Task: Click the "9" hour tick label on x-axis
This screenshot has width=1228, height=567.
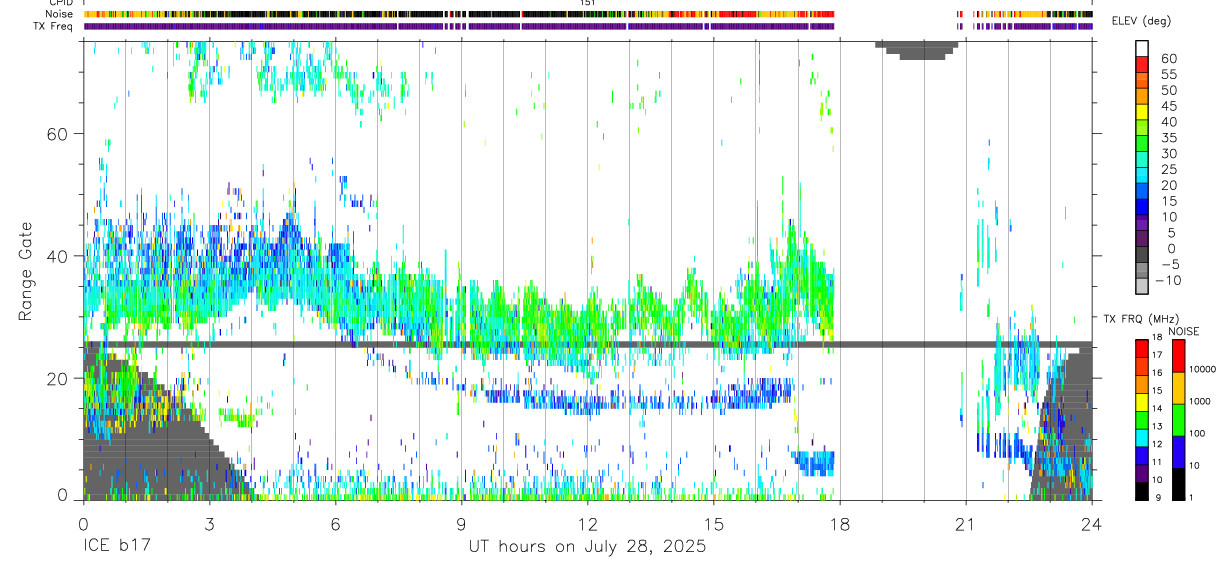Action: pyautogui.click(x=461, y=523)
